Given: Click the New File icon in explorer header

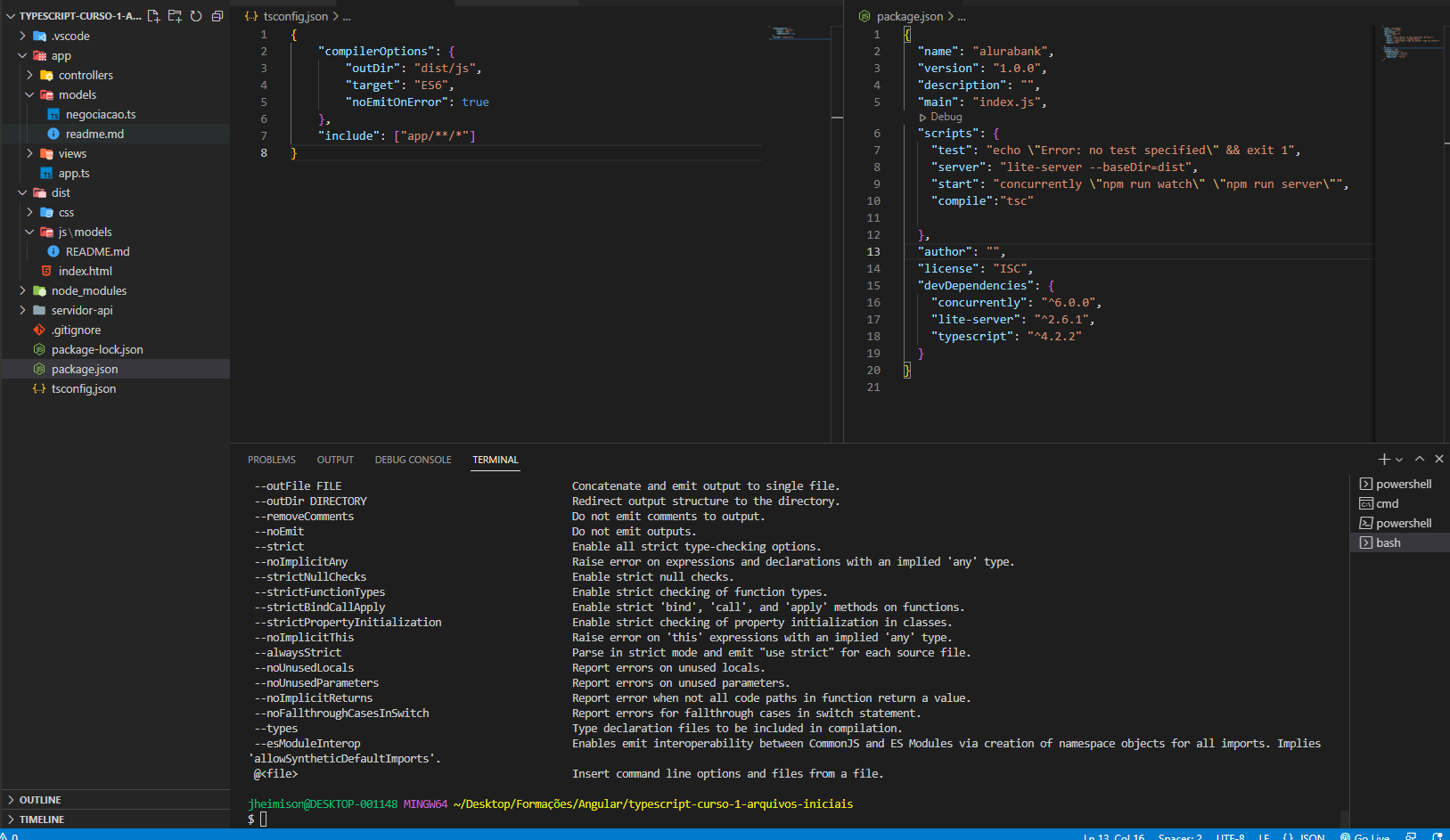Looking at the screenshot, I should pyautogui.click(x=153, y=16).
